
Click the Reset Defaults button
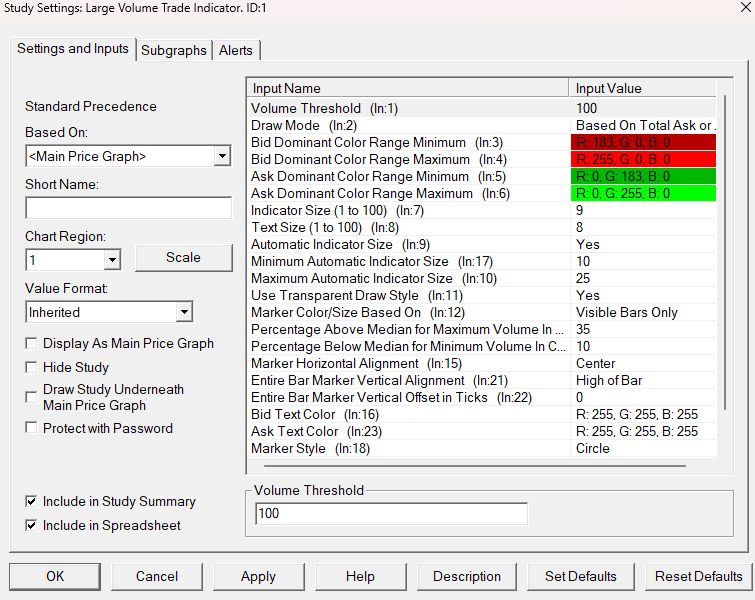pyautogui.click(x=699, y=576)
